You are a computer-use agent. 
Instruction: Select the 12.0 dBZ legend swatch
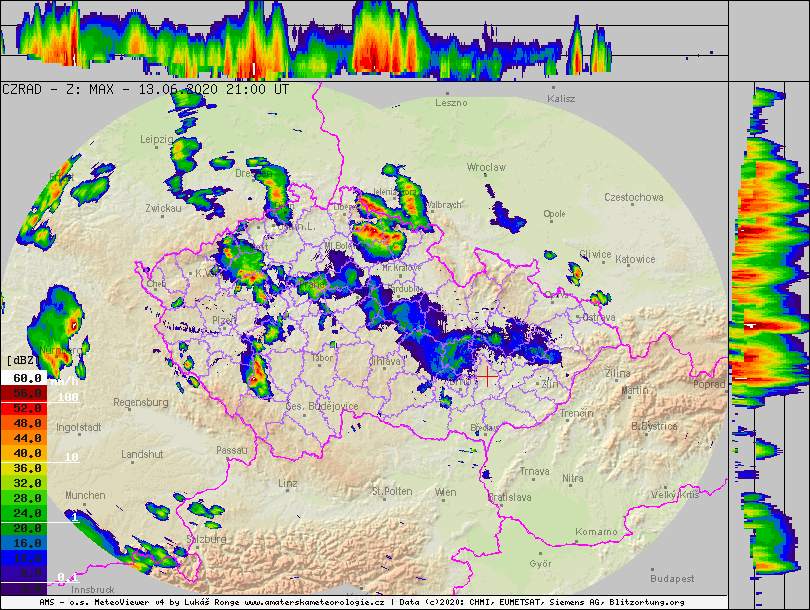24,558
